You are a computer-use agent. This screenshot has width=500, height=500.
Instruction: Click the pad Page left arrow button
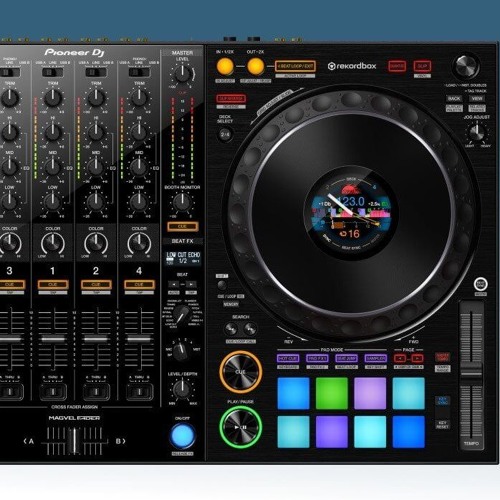pos(400,358)
